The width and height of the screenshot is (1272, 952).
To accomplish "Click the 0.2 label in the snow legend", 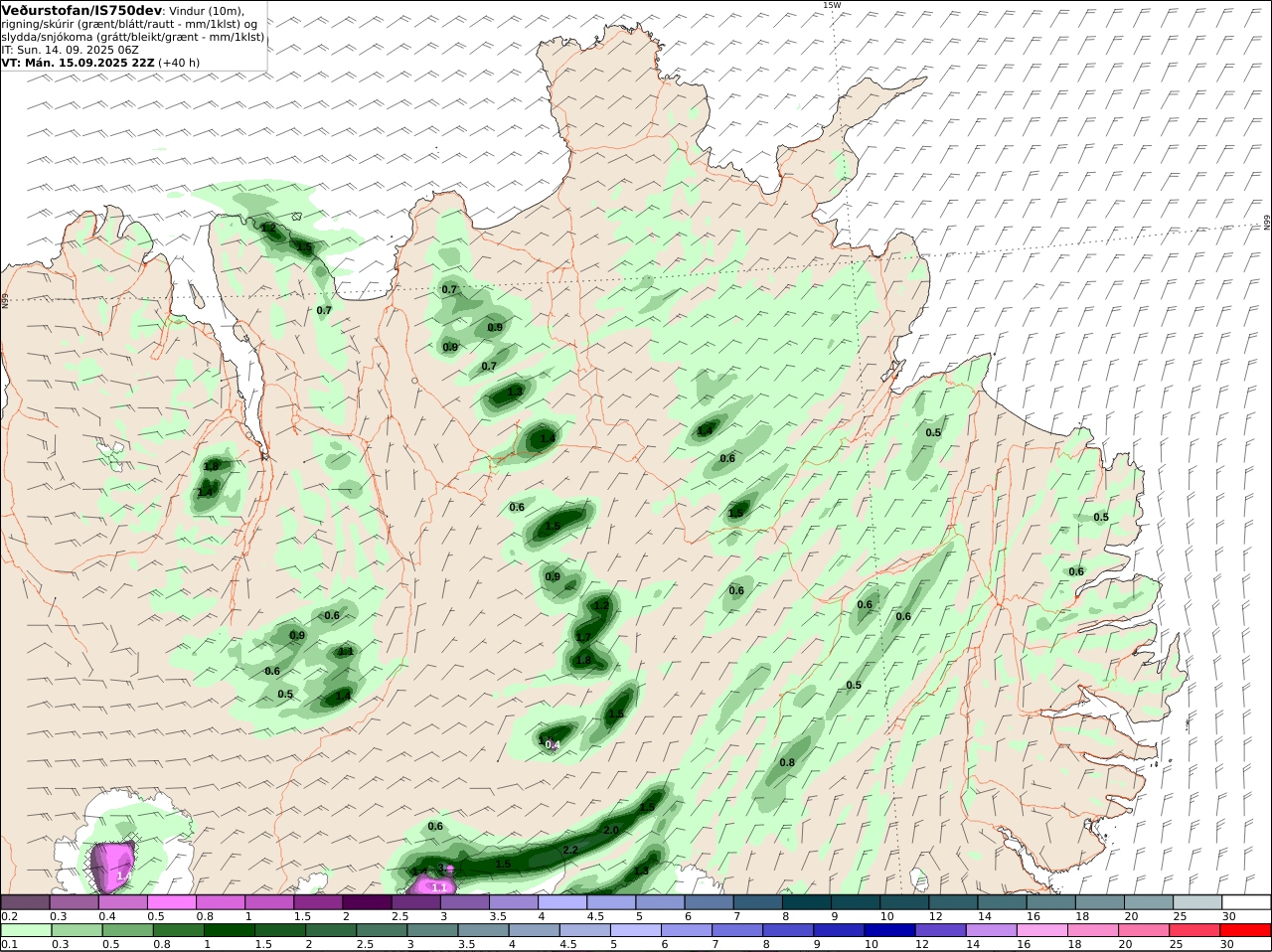I will coord(9,916).
